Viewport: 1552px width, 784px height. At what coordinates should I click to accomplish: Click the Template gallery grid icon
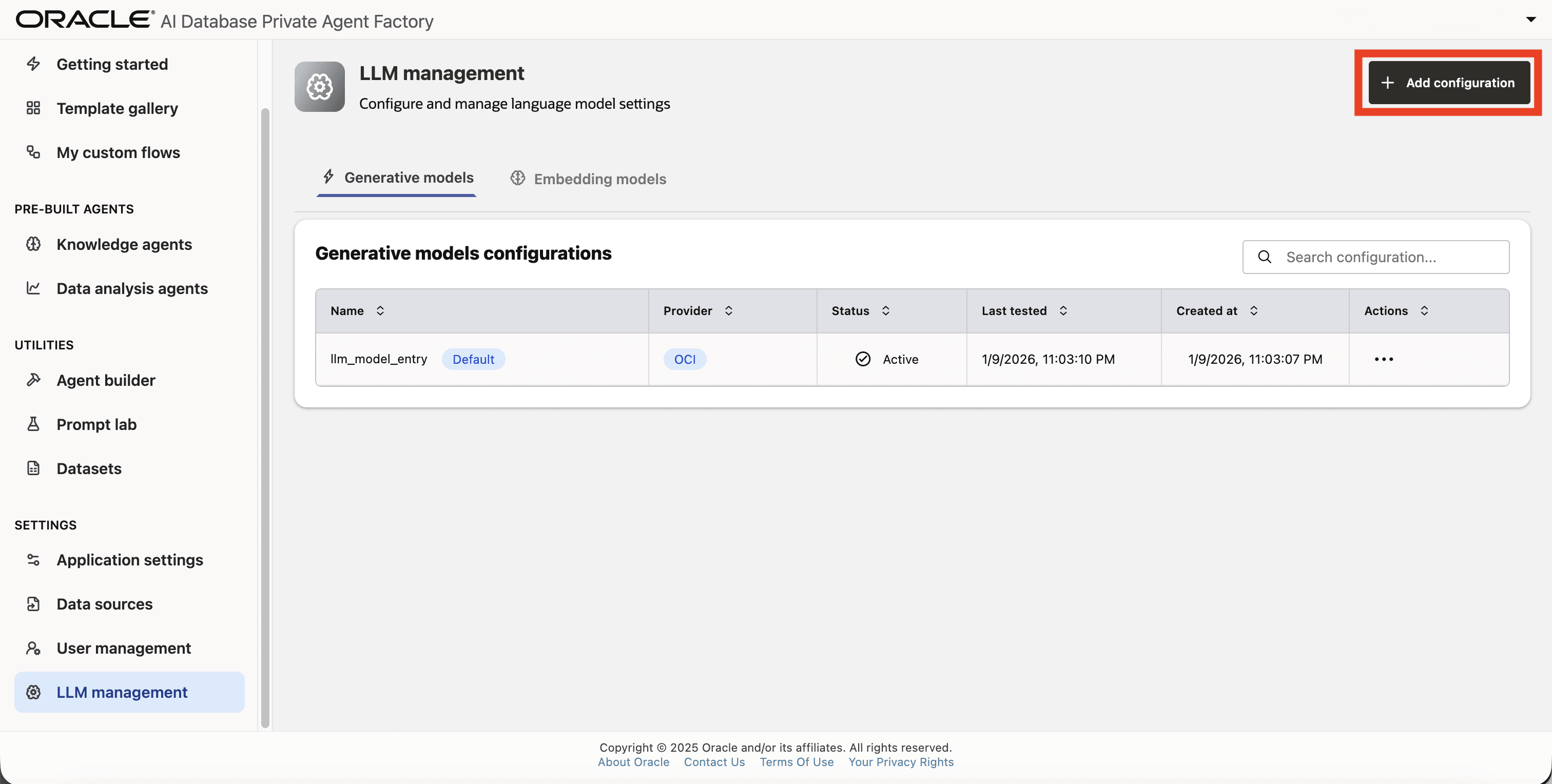point(33,108)
